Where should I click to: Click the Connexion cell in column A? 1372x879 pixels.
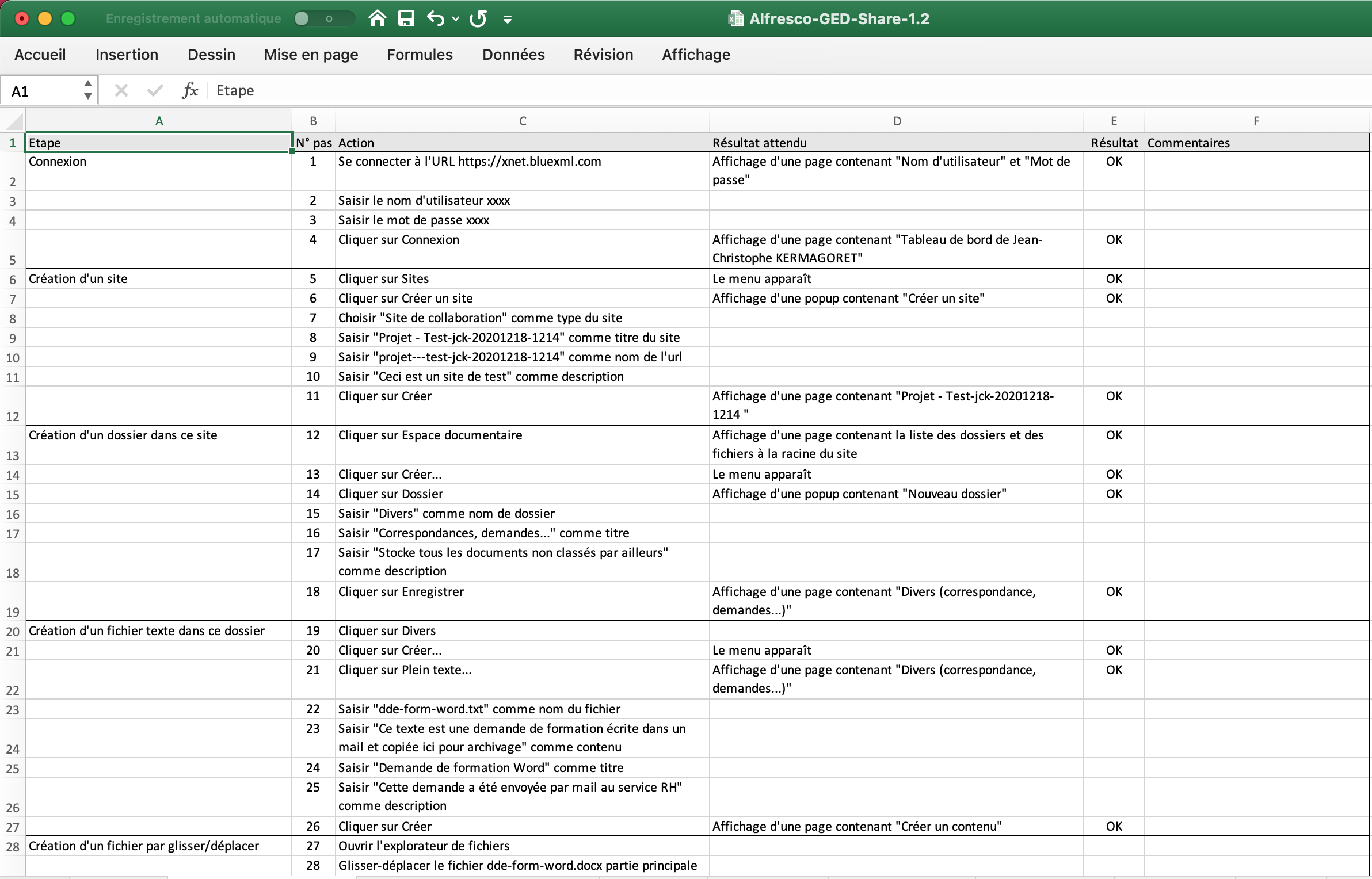159,171
